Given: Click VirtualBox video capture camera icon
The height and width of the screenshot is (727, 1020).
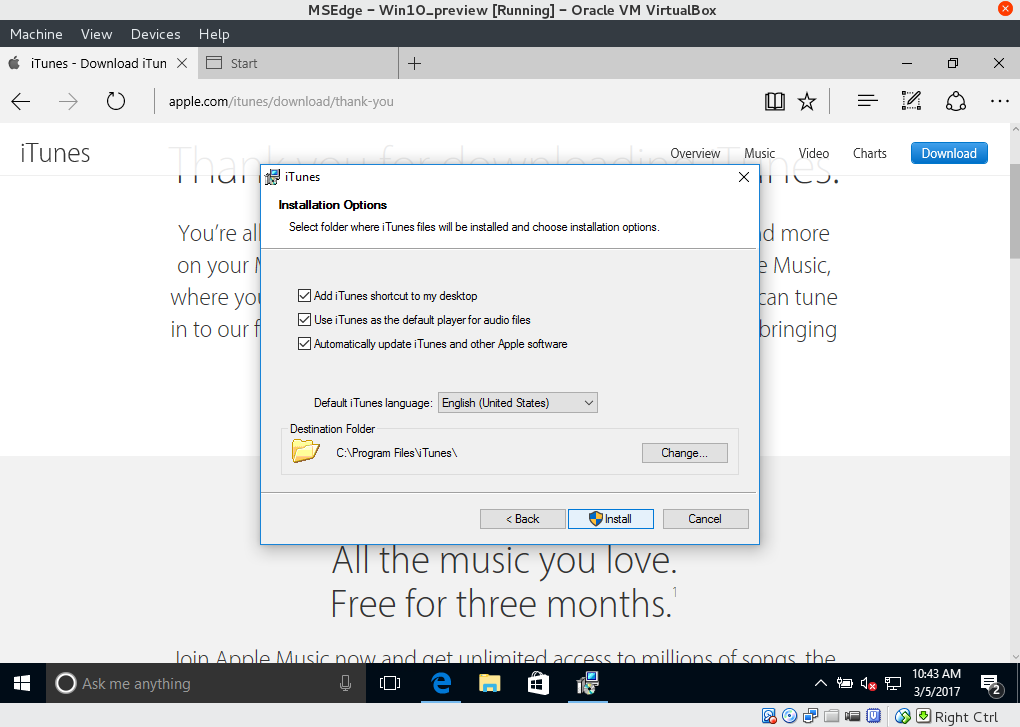Looking at the screenshot, I should click(x=852, y=717).
